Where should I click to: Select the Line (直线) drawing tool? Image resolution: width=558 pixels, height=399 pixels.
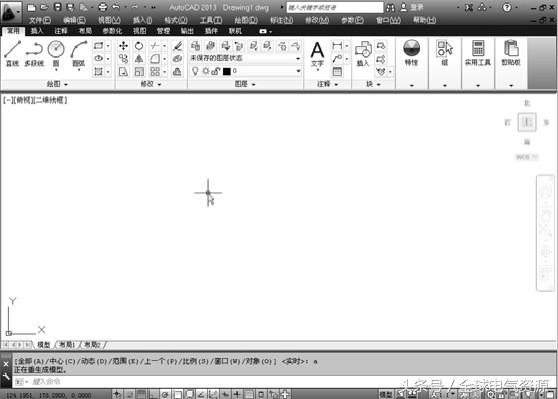click(12, 53)
